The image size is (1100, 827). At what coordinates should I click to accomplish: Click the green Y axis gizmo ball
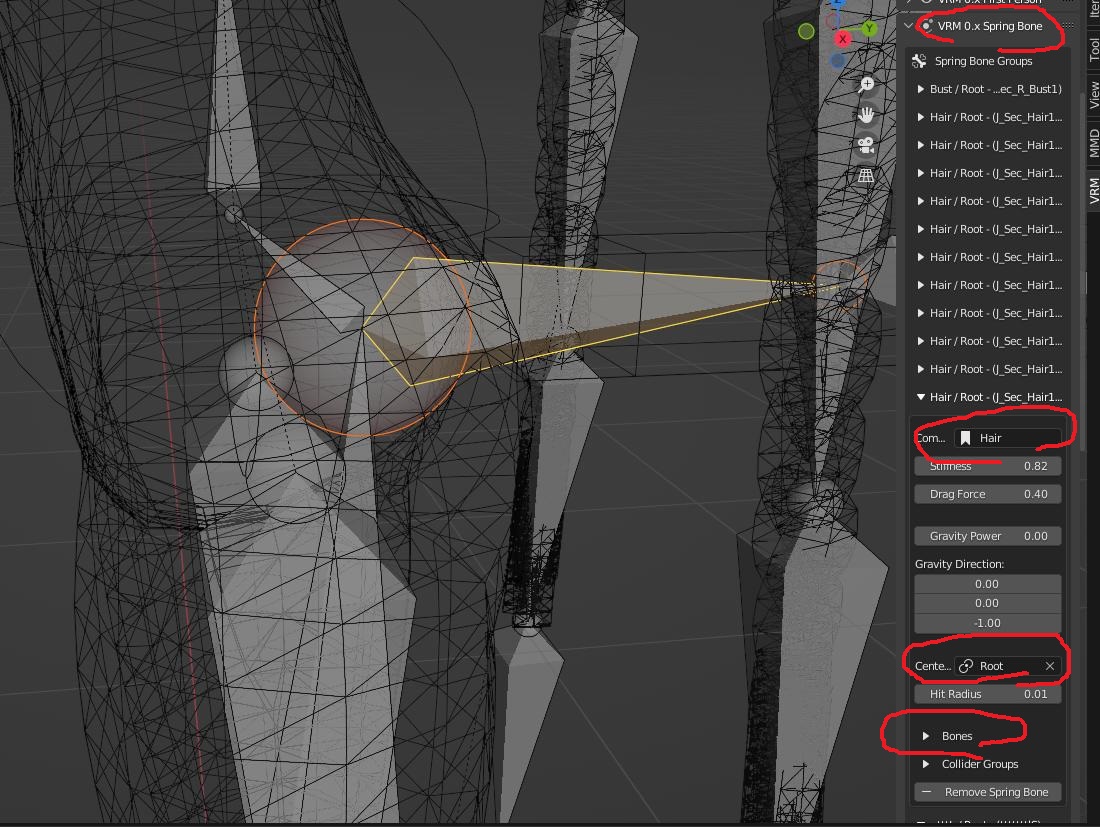click(869, 29)
